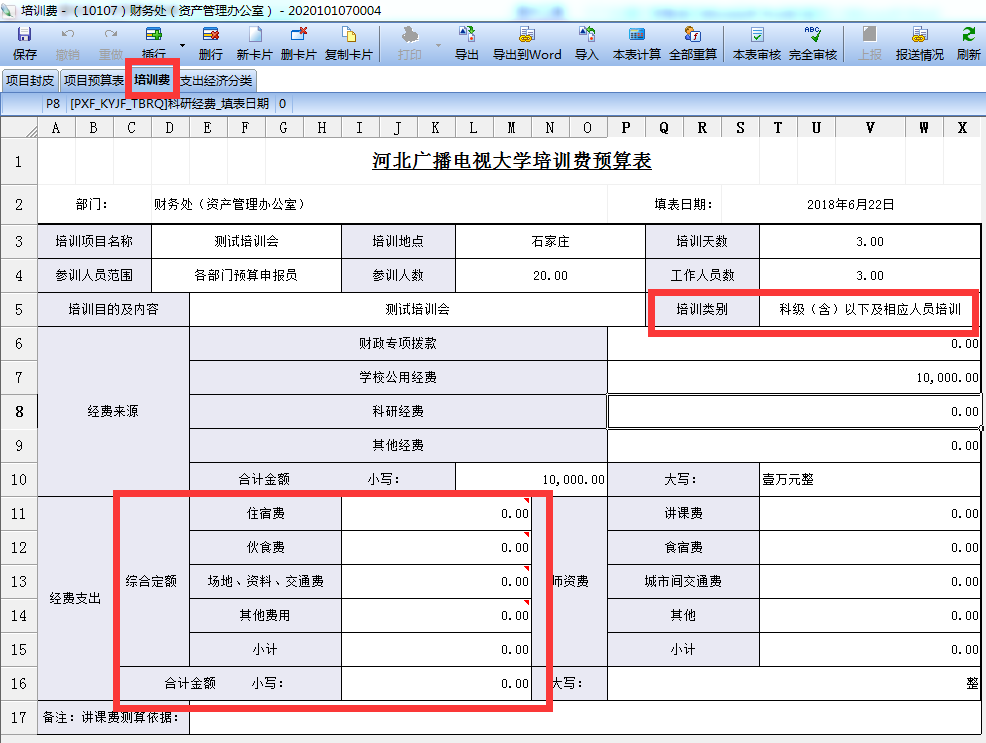Click 完全审核 full audit button
Image resolution: width=986 pixels, height=743 pixels.
(x=813, y=43)
